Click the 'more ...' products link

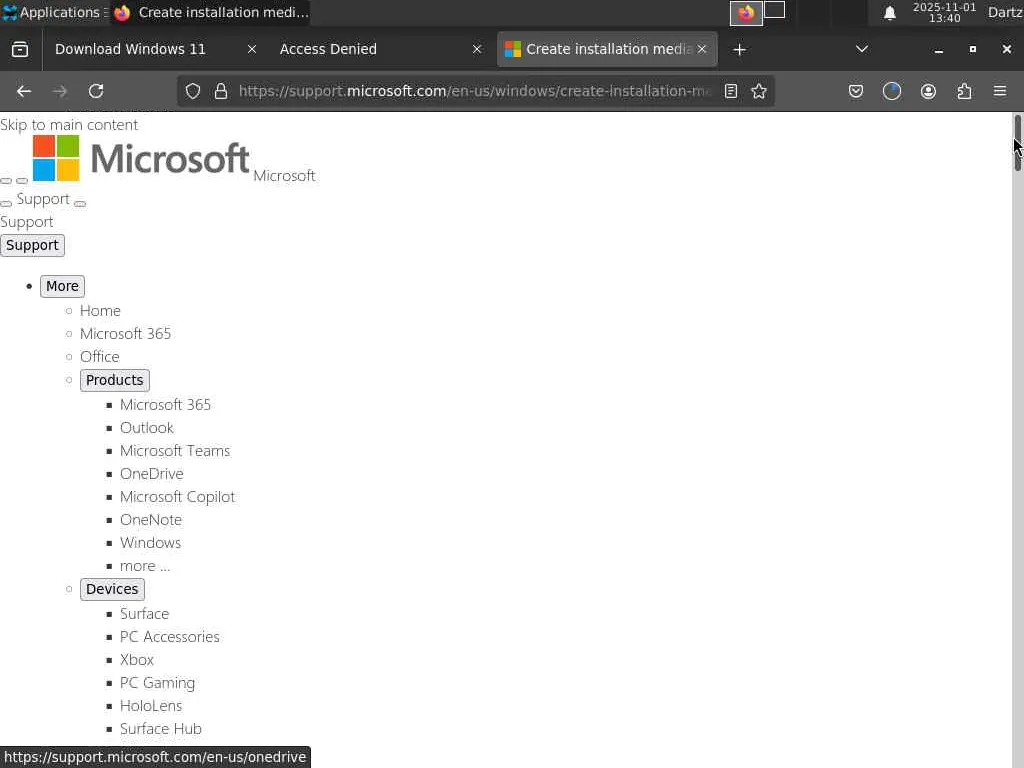(x=145, y=566)
